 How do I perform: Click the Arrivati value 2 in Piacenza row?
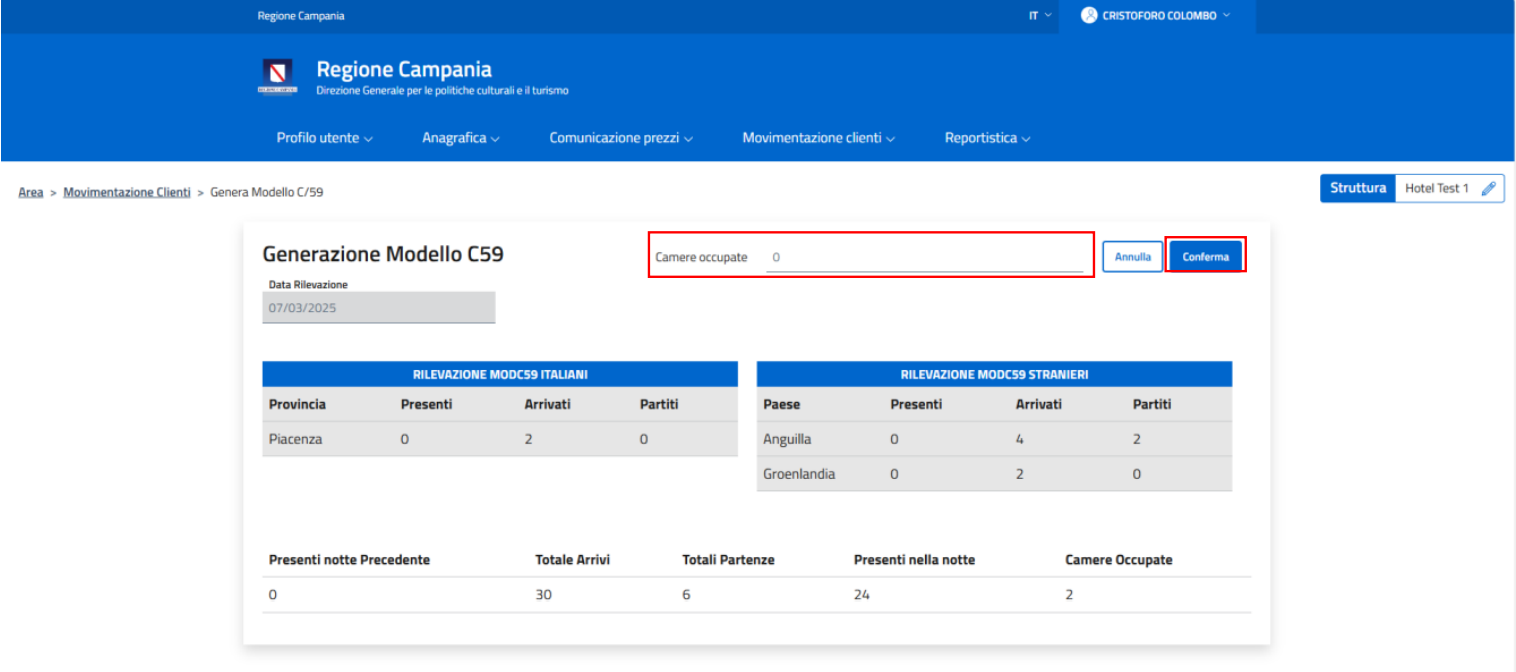528,439
